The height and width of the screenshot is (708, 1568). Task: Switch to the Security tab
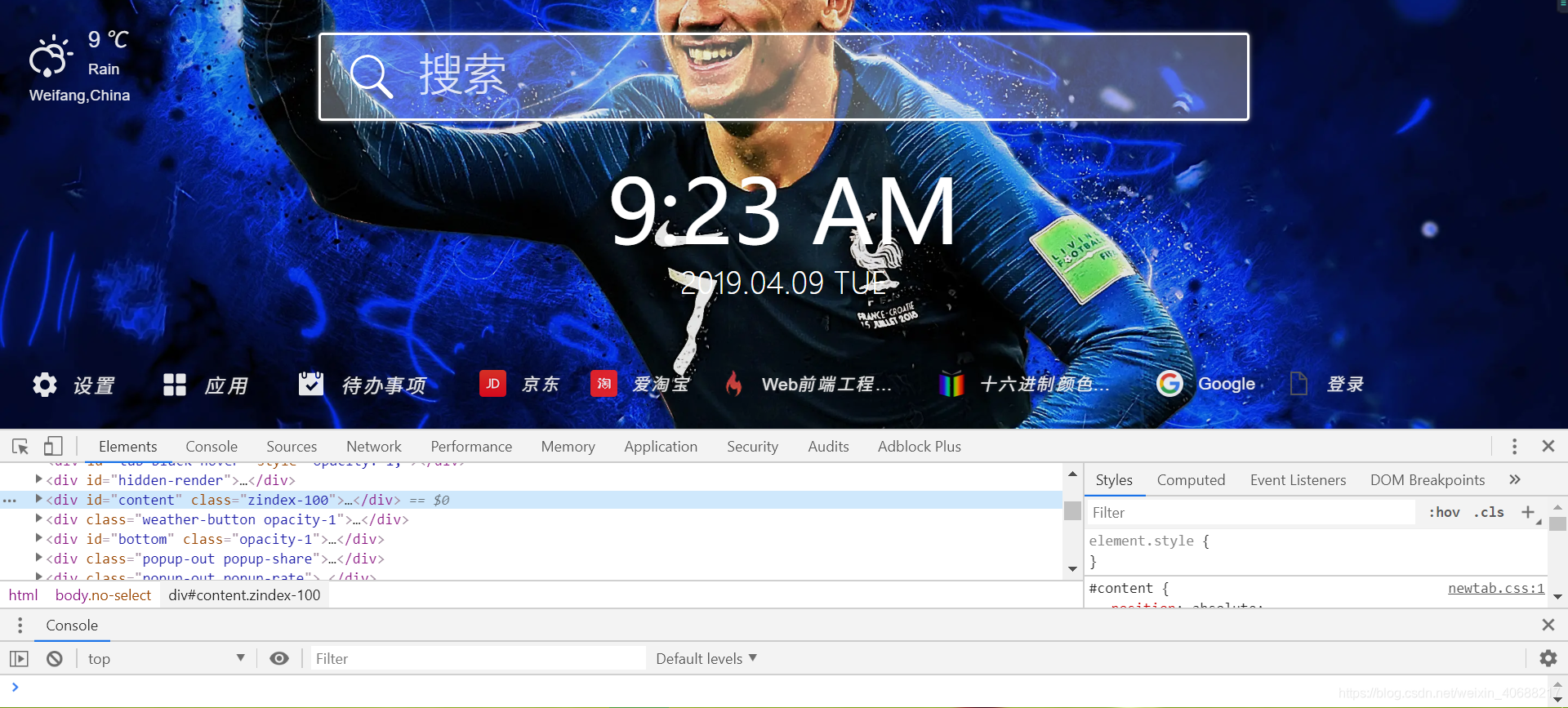tap(753, 447)
